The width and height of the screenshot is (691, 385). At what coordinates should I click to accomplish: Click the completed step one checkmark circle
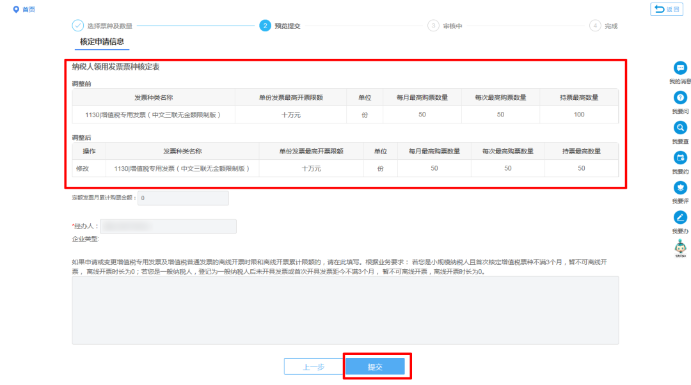[78, 26]
